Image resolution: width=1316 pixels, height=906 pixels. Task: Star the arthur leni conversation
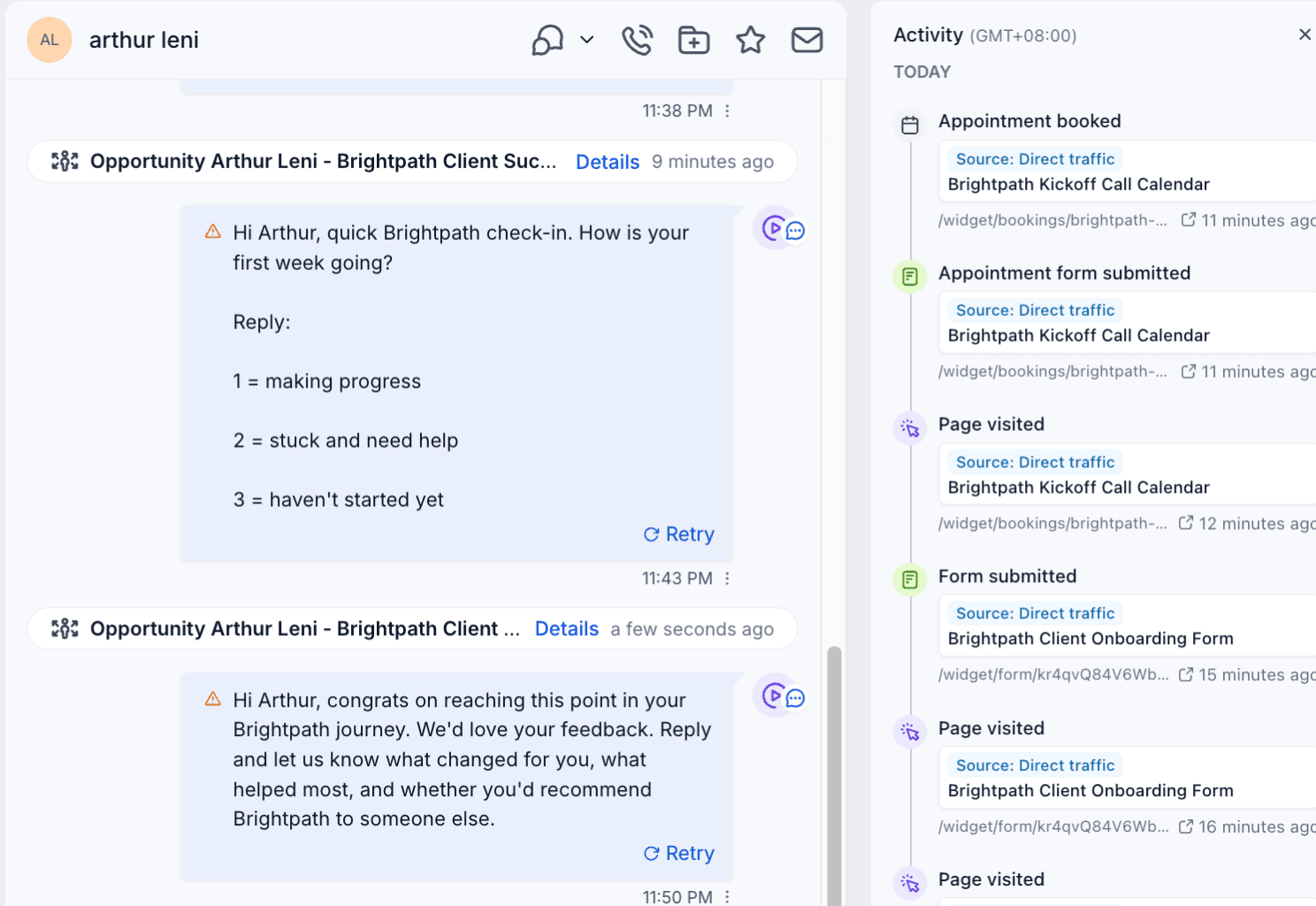point(750,40)
